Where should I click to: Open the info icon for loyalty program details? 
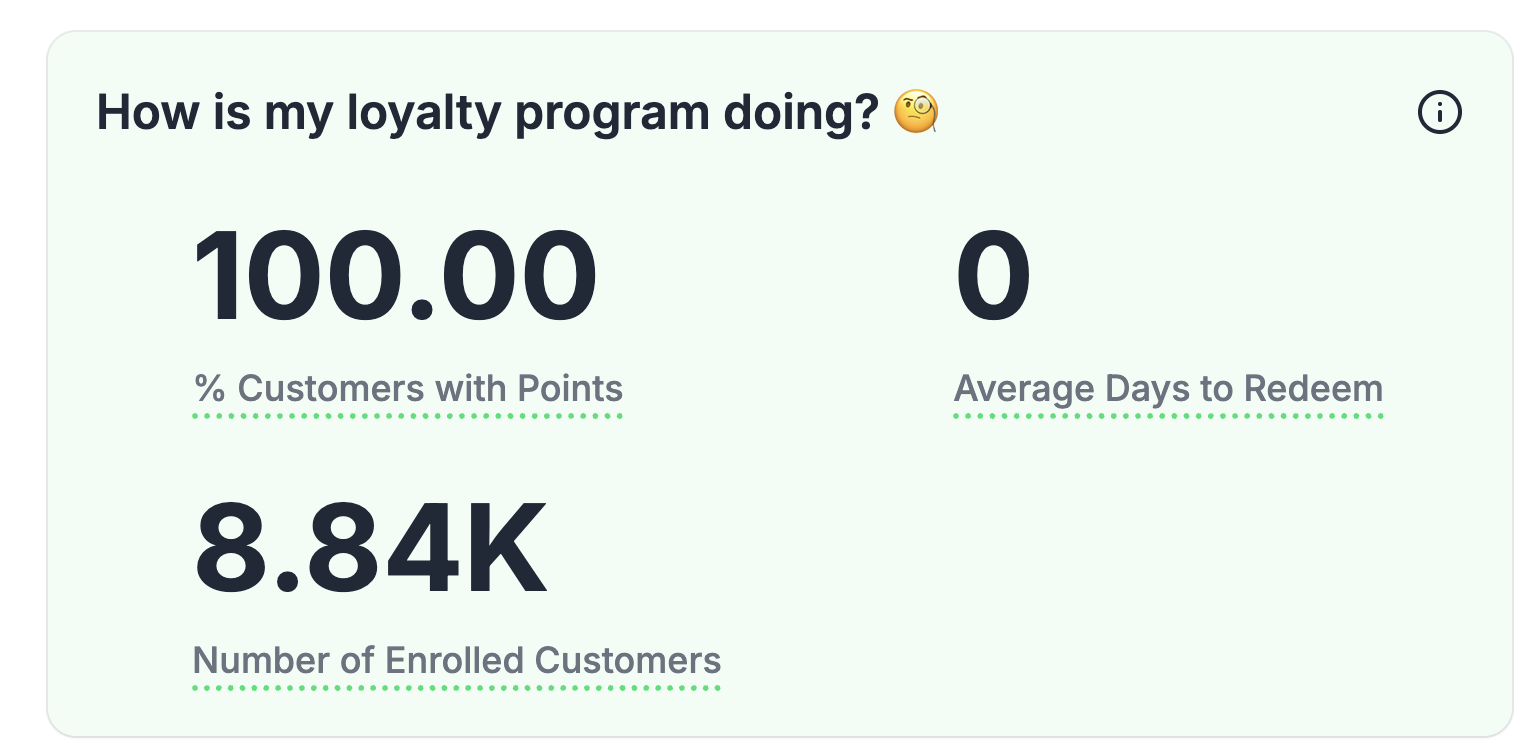[x=1440, y=113]
